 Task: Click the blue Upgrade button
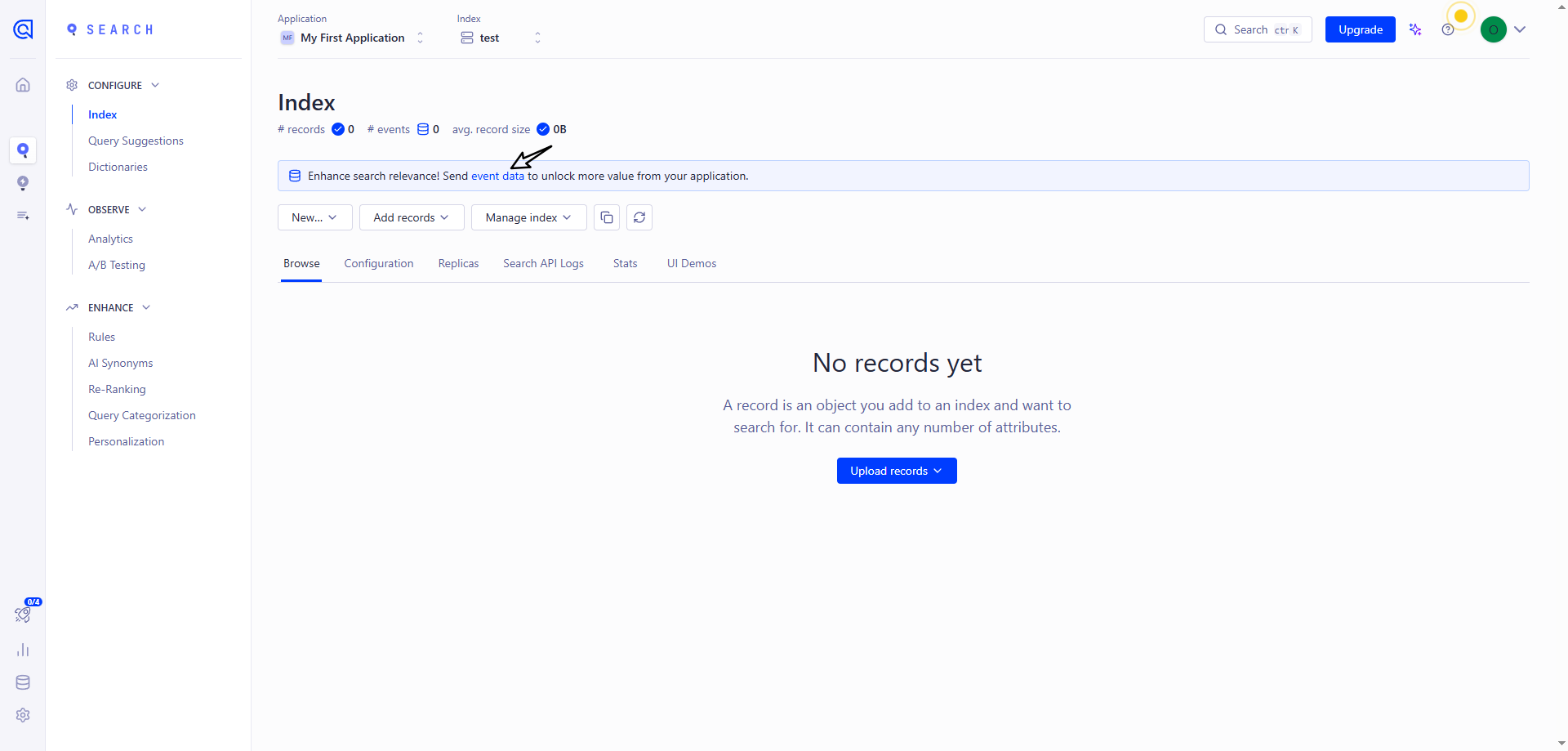(x=1360, y=29)
